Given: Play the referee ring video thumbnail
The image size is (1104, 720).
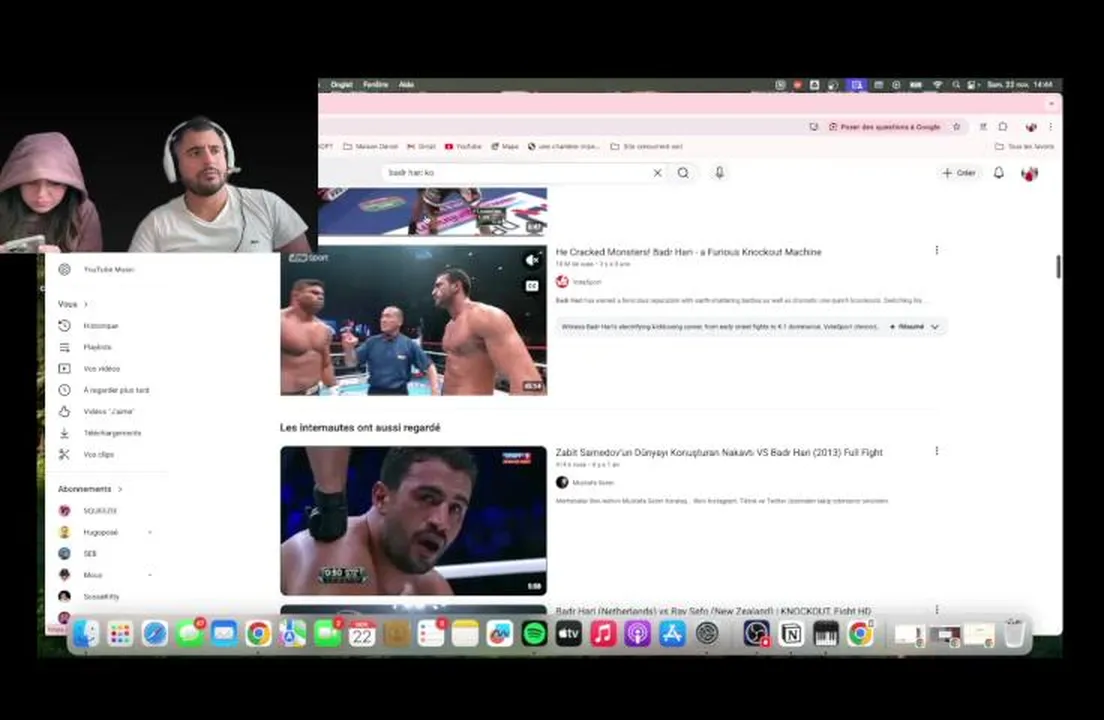Looking at the screenshot, I should (x=413, y=320).
